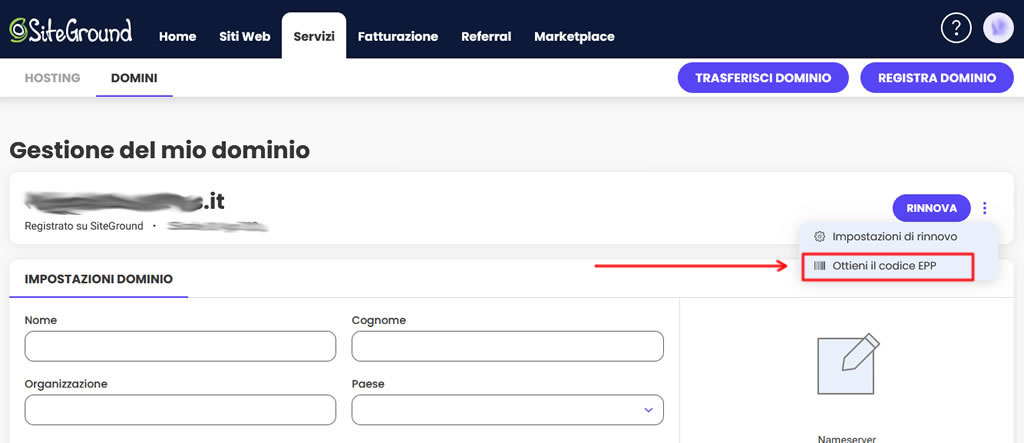1024x443 pixels.
Task: Select the Servizi tab
Action: tap(314, 37)
